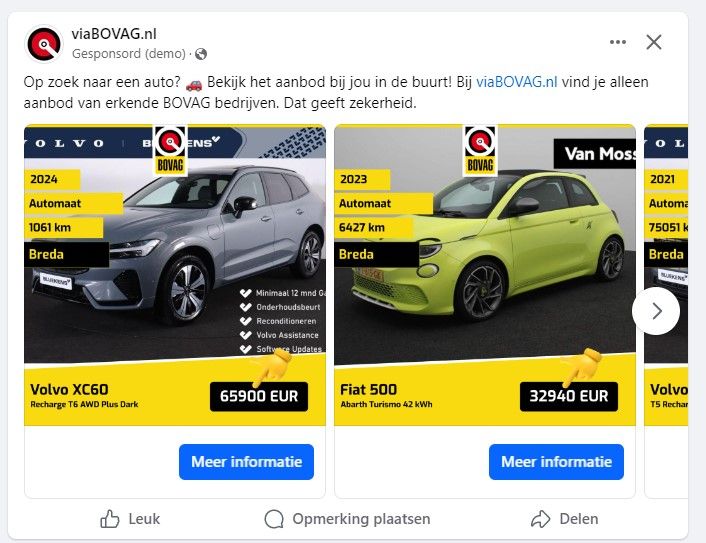The width and height of the screenshot is (706, 543).
Task: Click the viaBOVAG.nl profile logo
Action: click(x=44, y=44)
